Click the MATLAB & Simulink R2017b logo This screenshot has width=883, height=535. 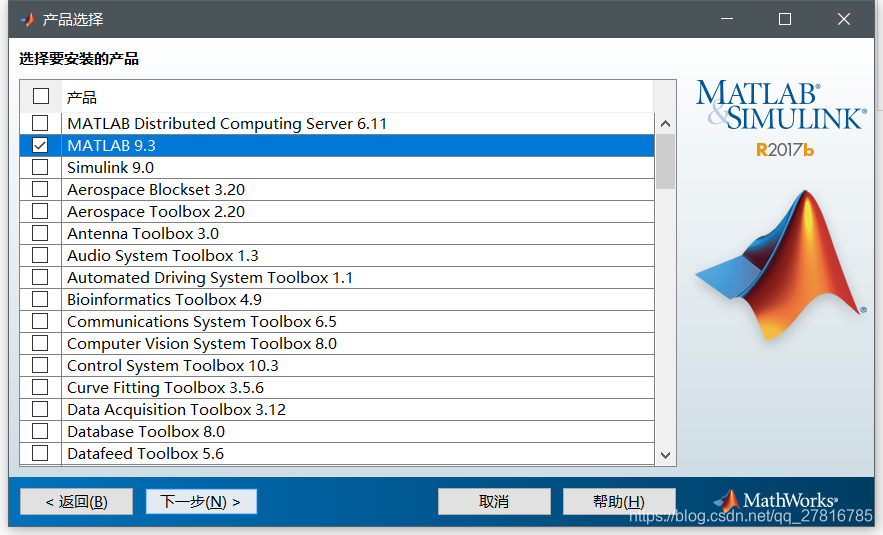pyautogui.click(x=780, y=118)
